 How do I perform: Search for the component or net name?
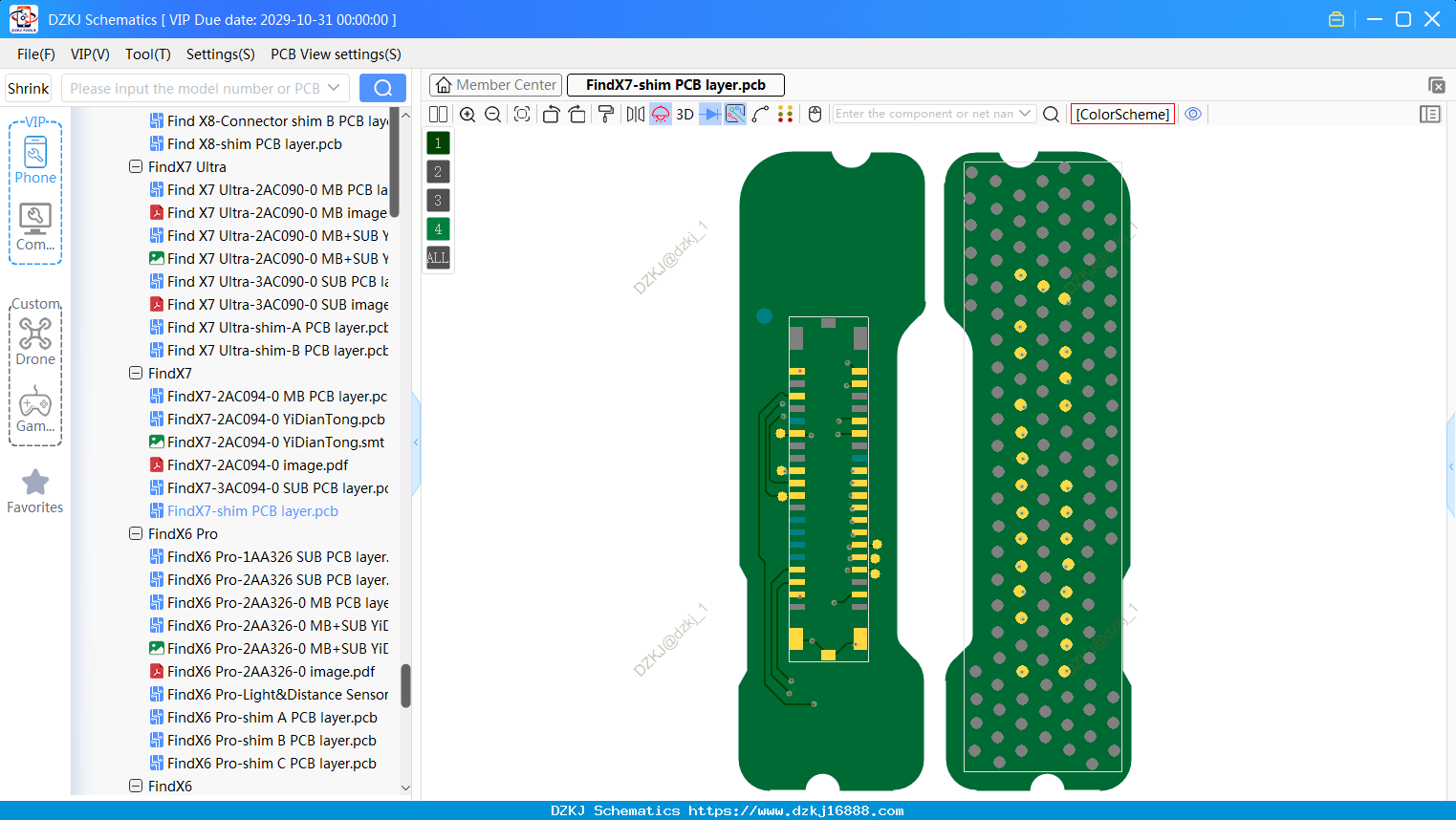point(1051,114)
